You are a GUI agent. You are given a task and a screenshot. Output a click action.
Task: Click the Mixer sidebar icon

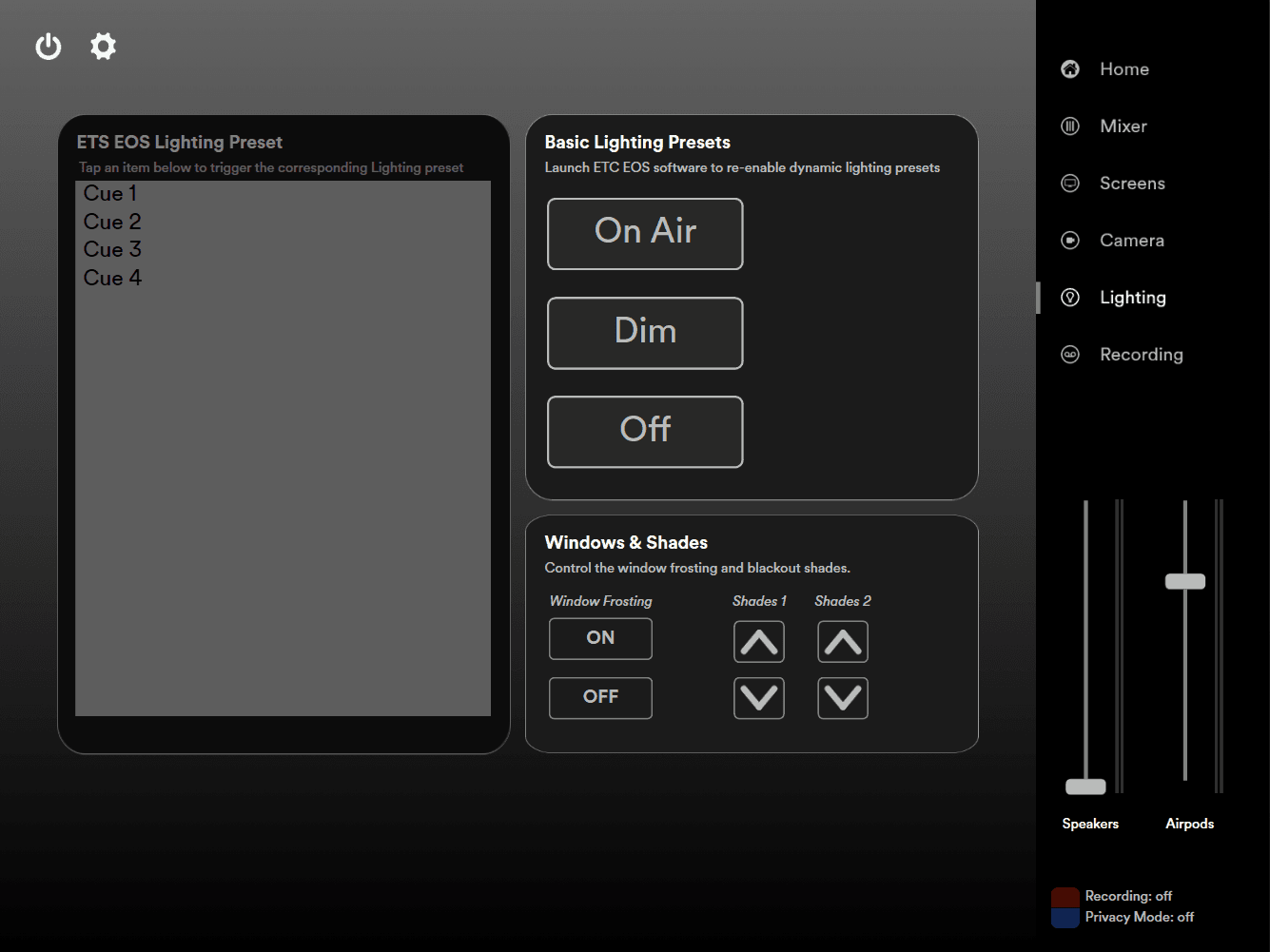point(1070,126)
